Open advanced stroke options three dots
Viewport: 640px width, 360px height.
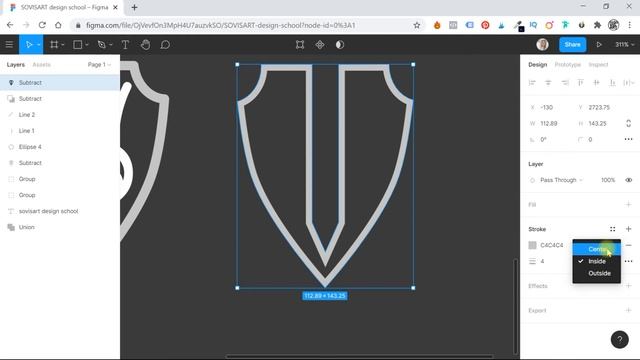coord(629,261)
